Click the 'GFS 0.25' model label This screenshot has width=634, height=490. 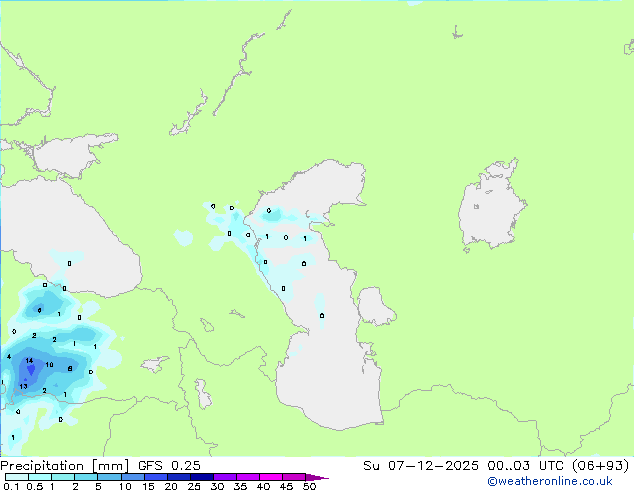pyautogui.click(x=169, y=466)
